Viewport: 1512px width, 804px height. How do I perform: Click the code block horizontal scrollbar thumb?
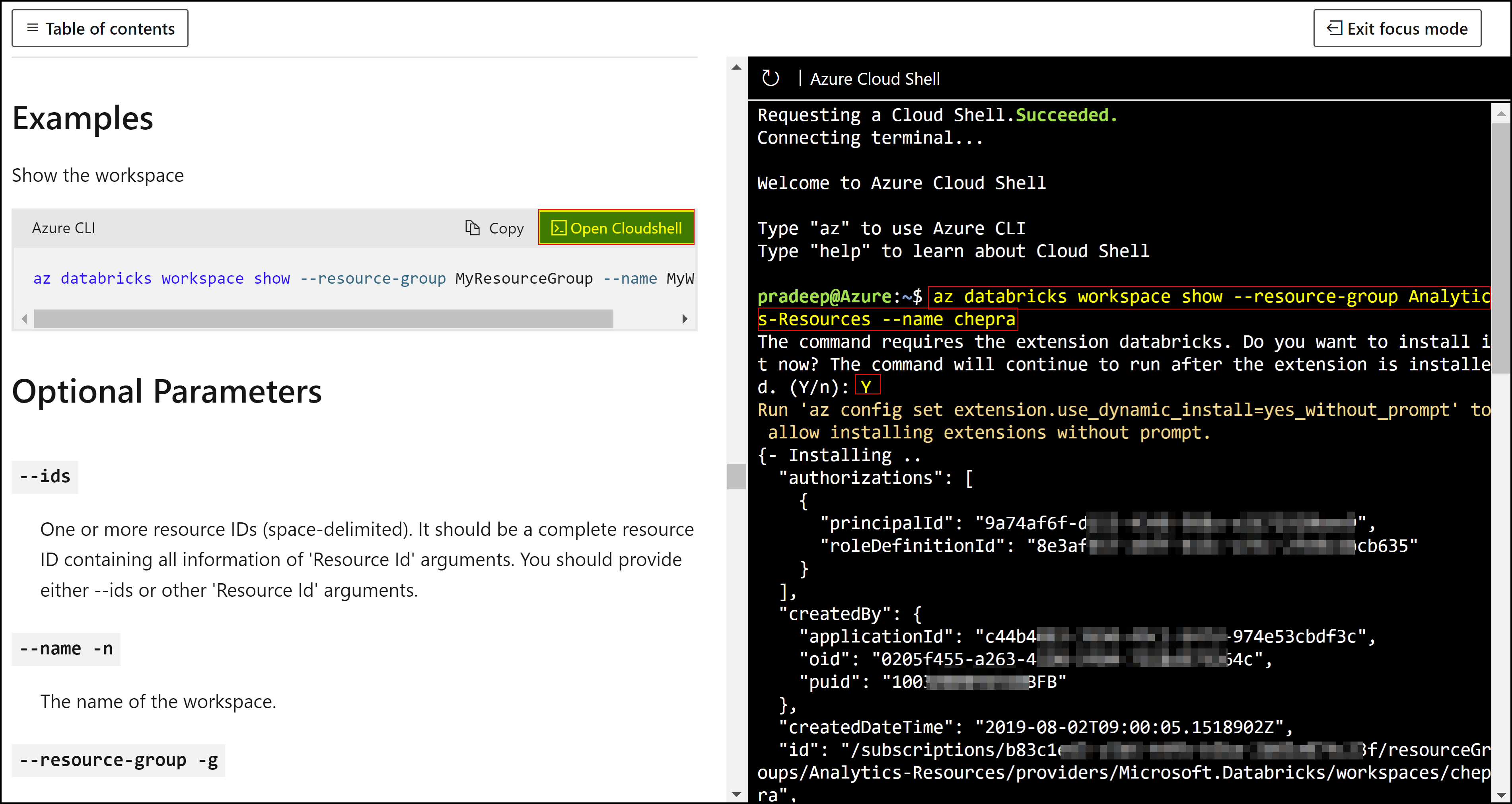[323, 319]
